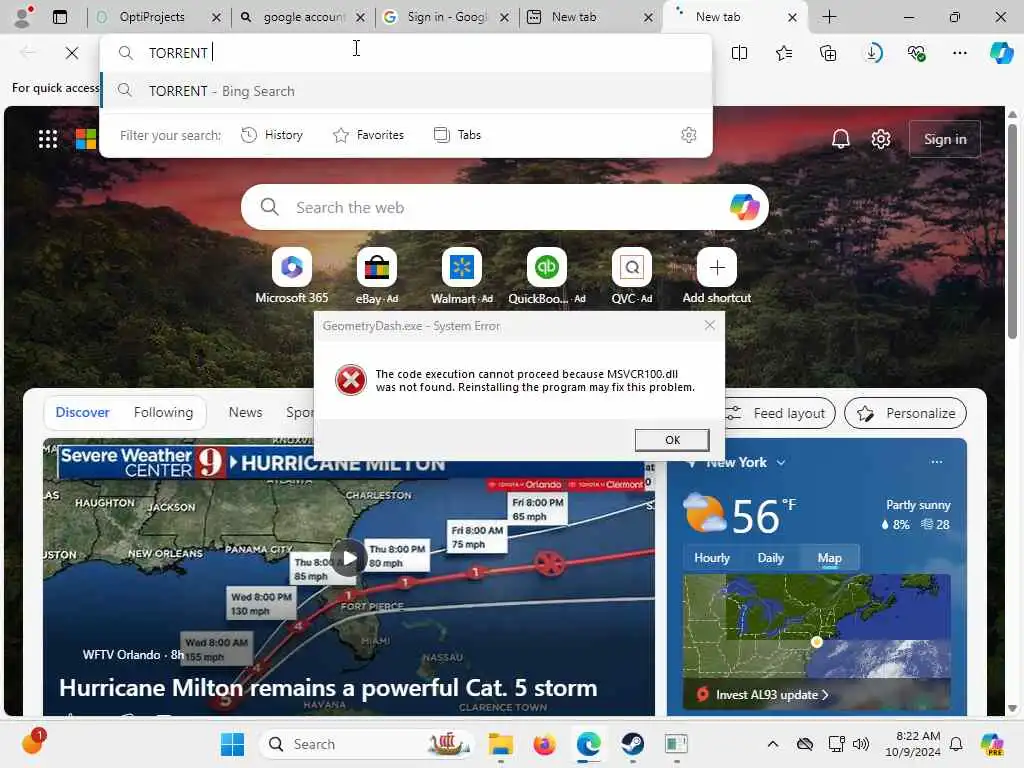The image size is (1024, 768).
Task: Open the Edge profile icon
Action: click(23, 16)
